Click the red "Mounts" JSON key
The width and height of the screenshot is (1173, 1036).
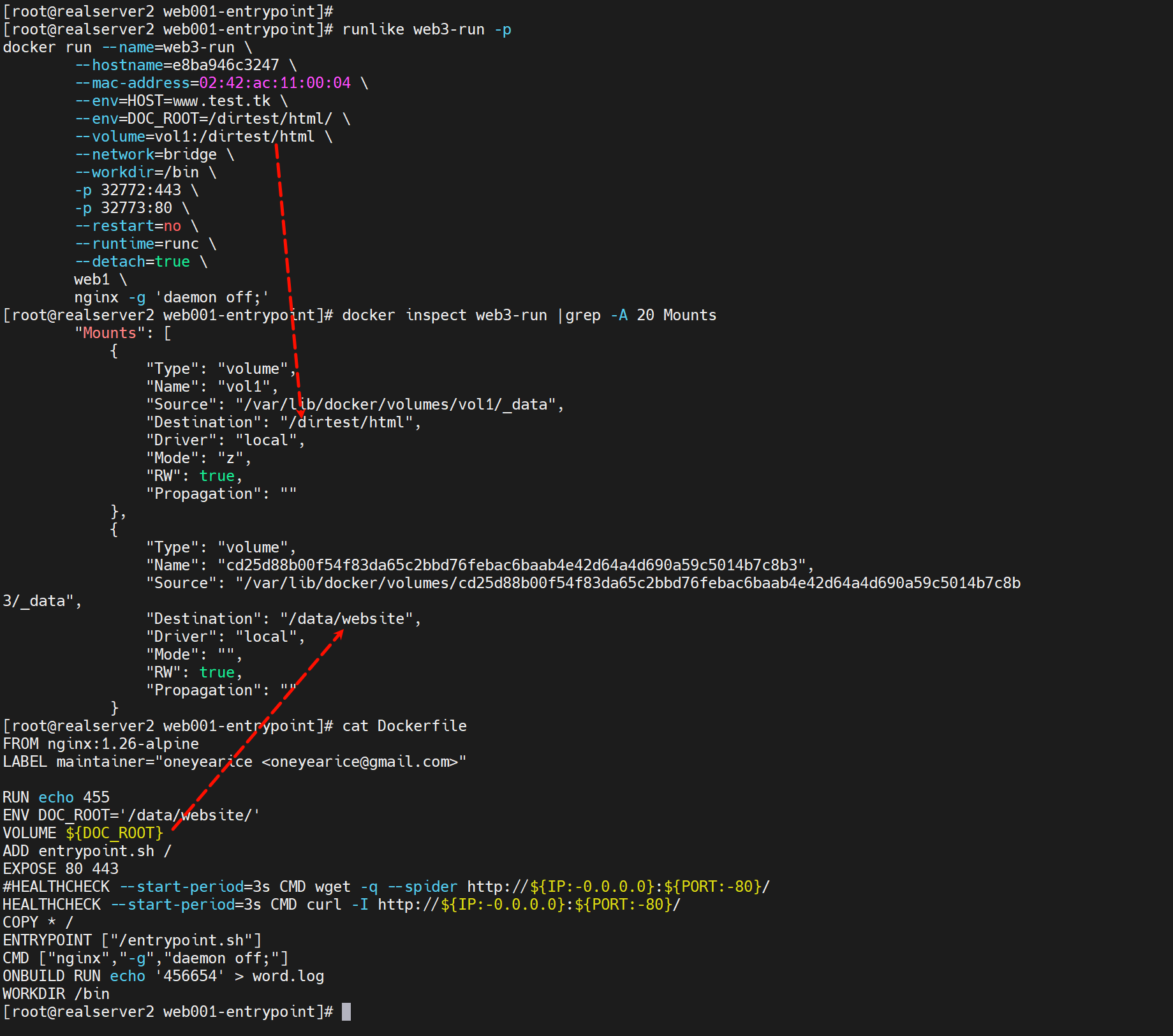pyautogui.click(x=110, y=333)
